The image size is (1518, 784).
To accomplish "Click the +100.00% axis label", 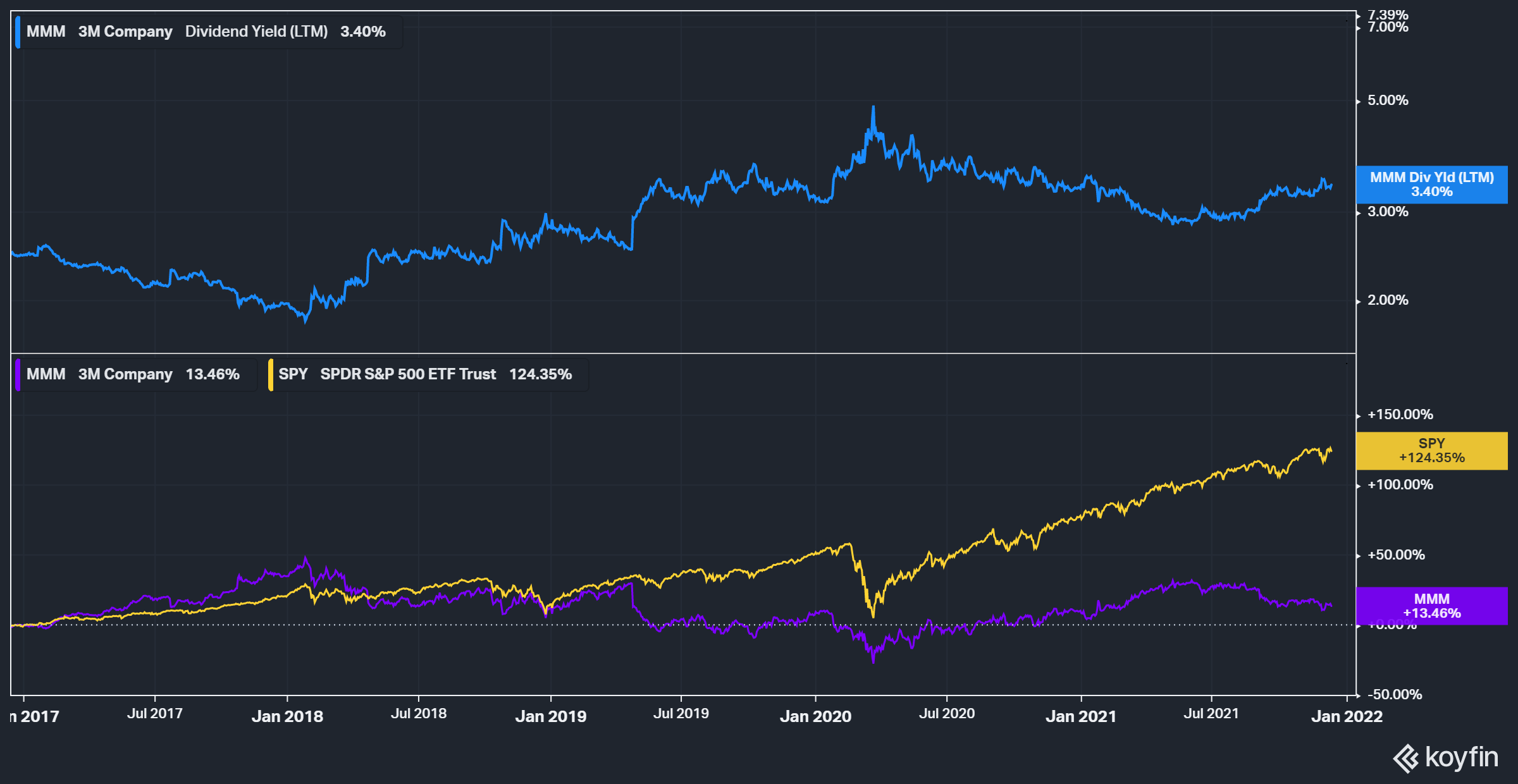I will 1400,485.
